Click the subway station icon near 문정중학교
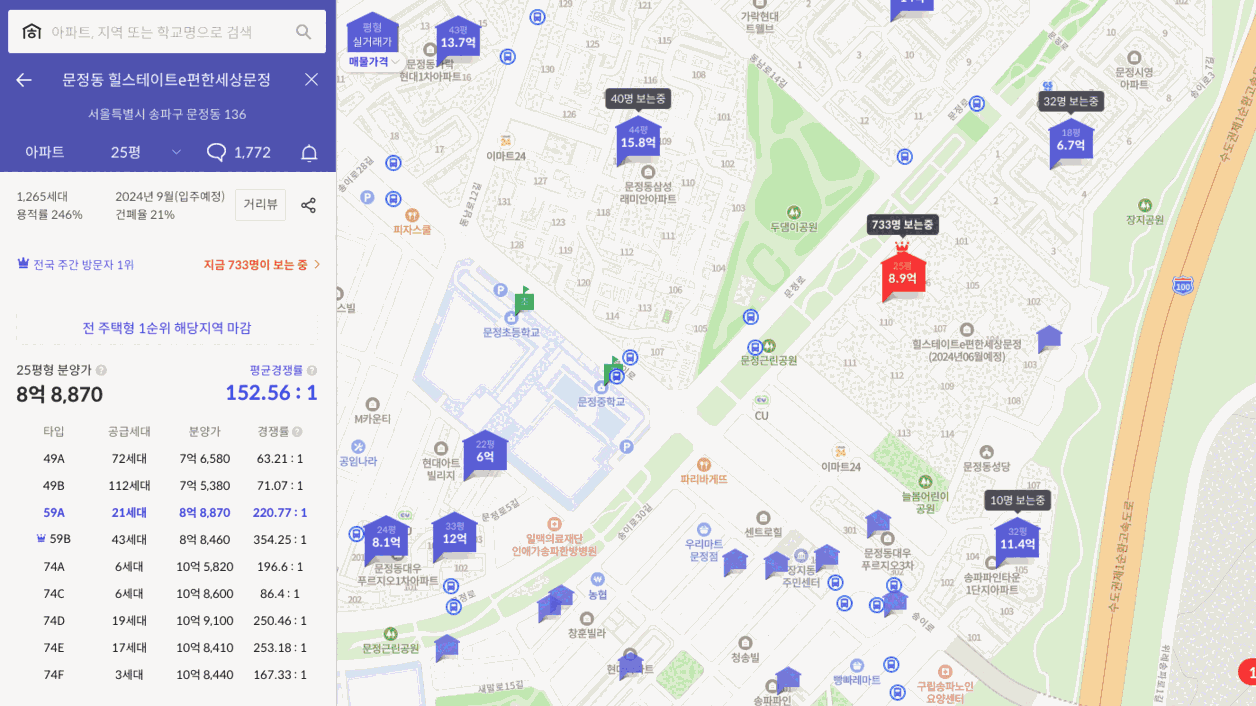 629,357
